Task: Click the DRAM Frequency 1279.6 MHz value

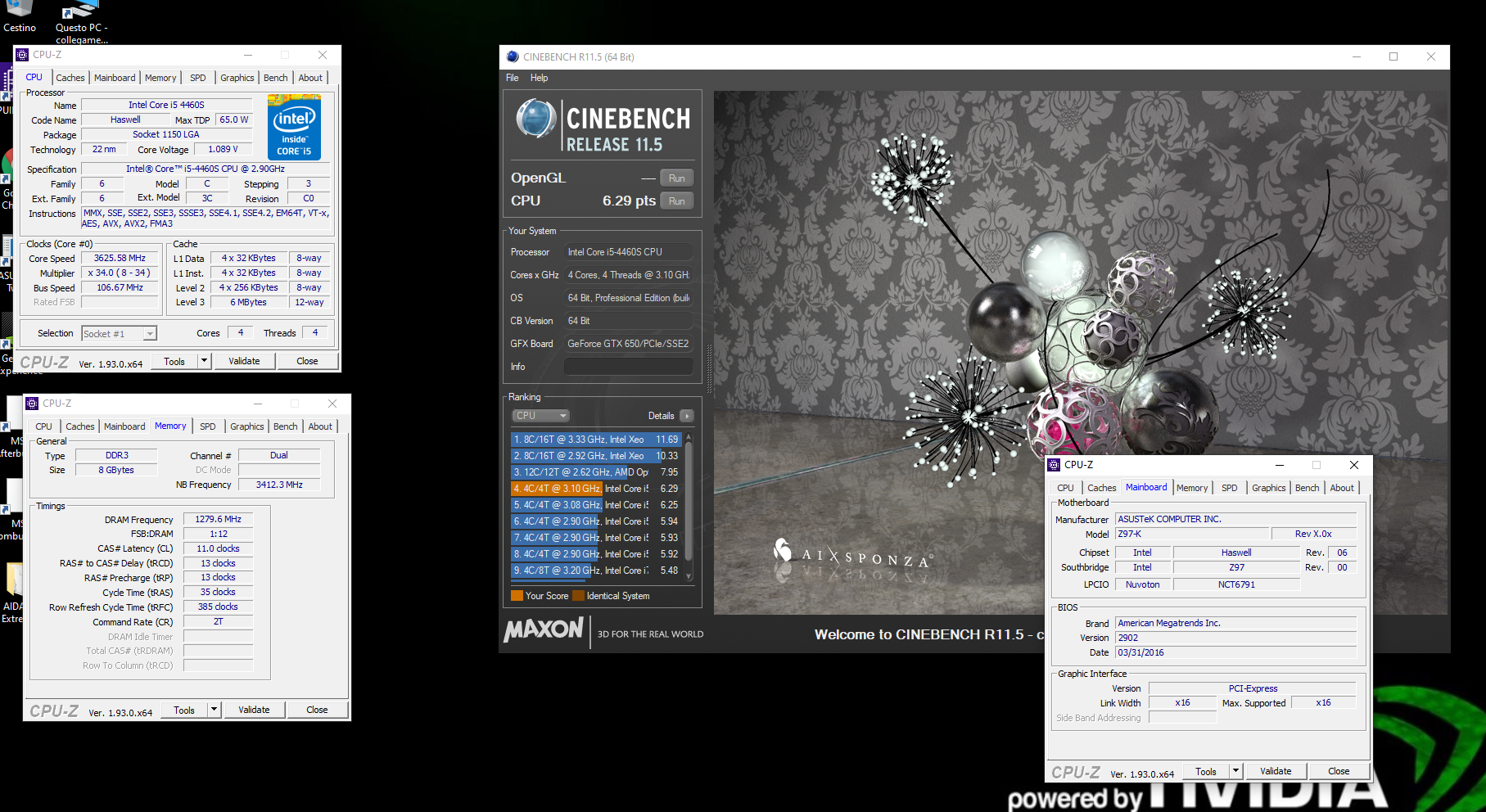Action: click(x=219, y=519)
